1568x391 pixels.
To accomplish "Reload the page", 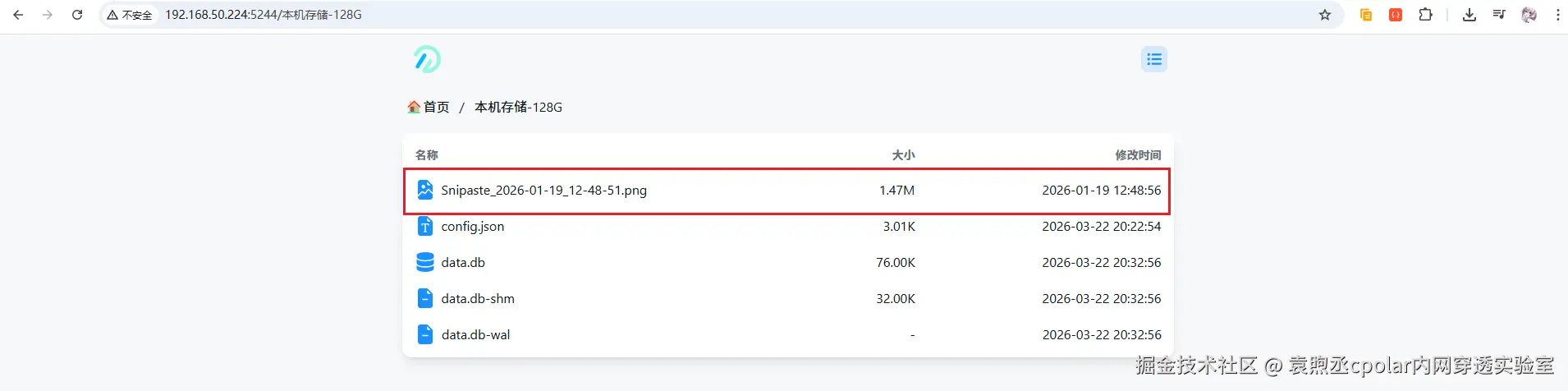I will pos(77,15).
